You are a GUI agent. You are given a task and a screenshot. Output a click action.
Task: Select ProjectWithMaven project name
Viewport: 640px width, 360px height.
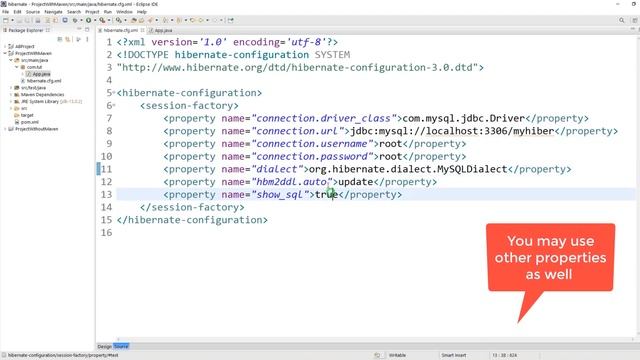33,53
